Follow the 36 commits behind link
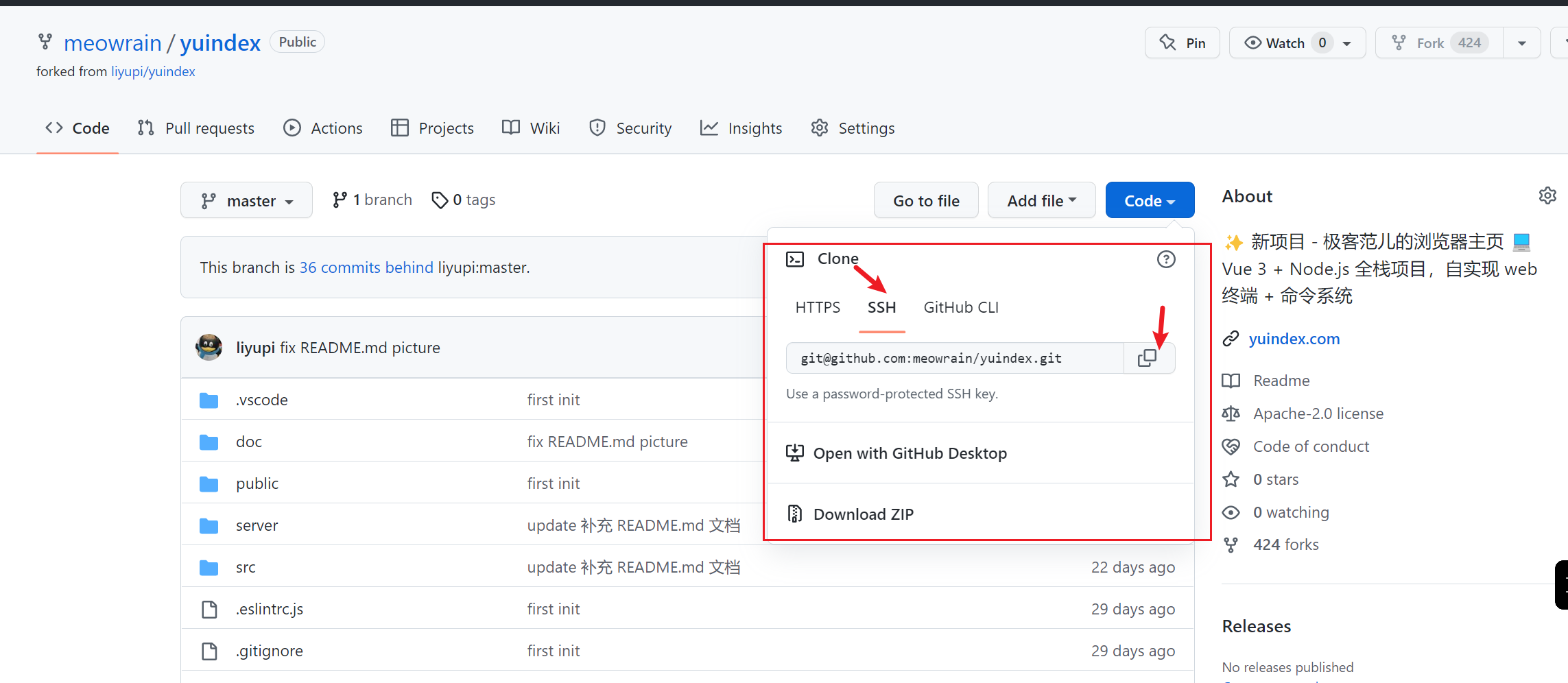Screen dimensions: 1568x683 click(366, 267)
